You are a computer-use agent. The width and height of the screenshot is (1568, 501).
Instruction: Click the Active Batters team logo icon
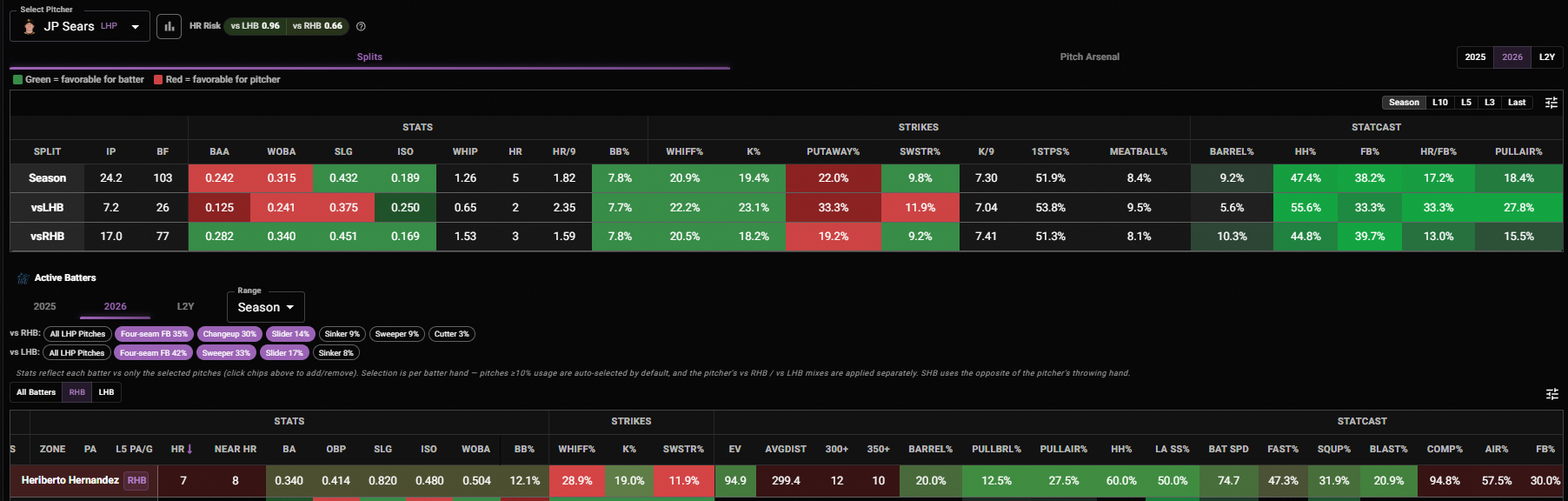point(23,278)
